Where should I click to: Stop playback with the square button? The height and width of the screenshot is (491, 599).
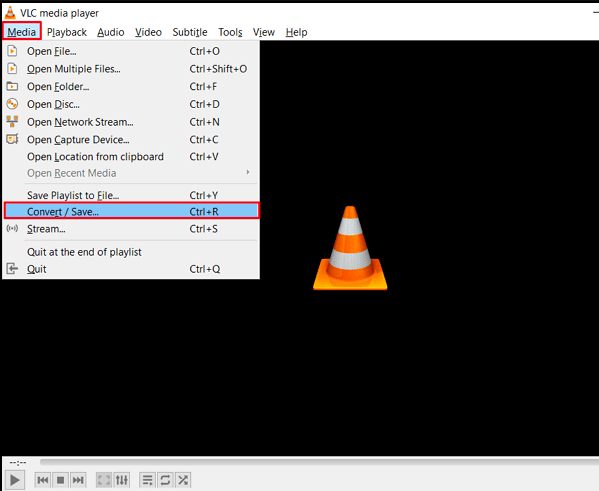[x=60, y=480]
